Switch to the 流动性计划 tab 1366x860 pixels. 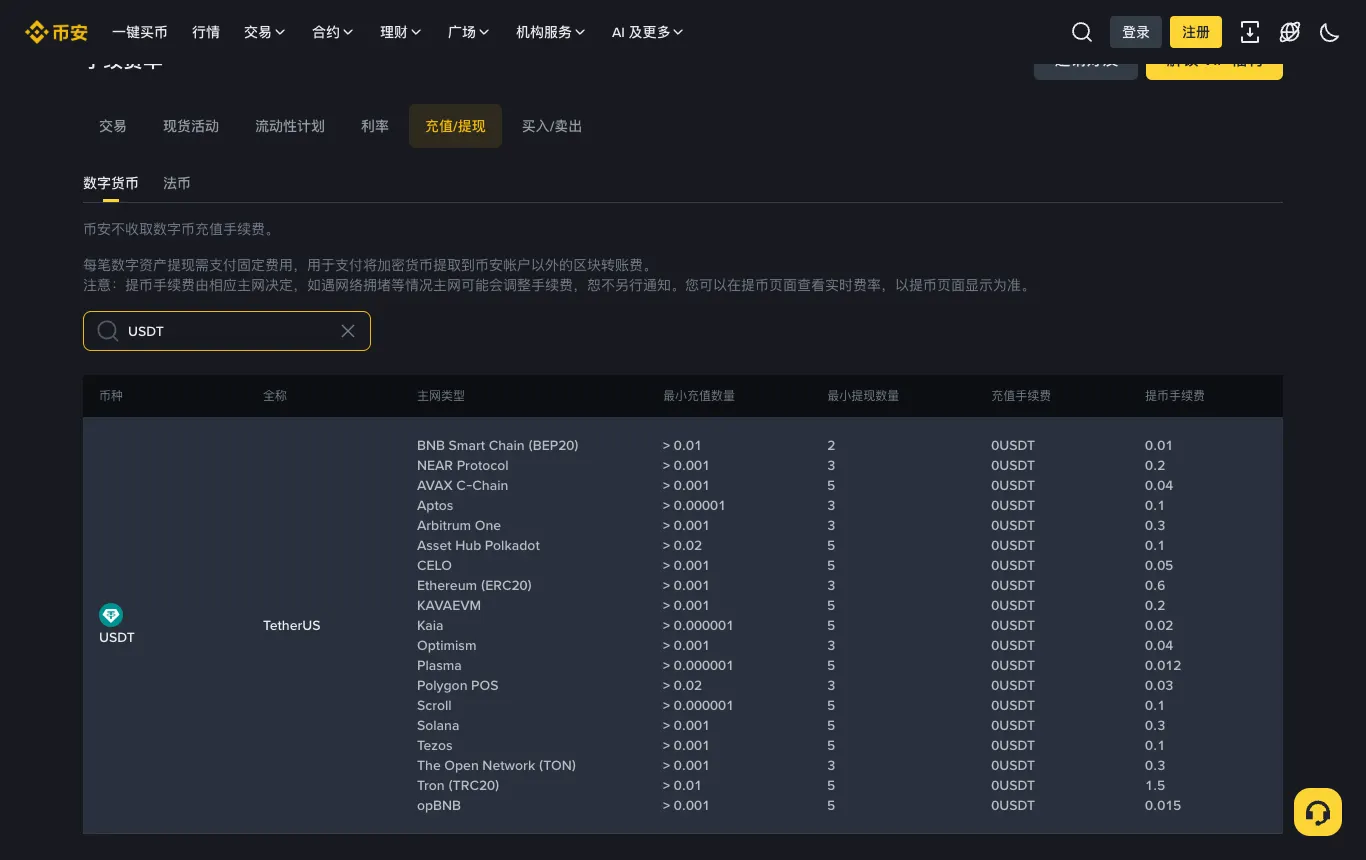point(290,126)
